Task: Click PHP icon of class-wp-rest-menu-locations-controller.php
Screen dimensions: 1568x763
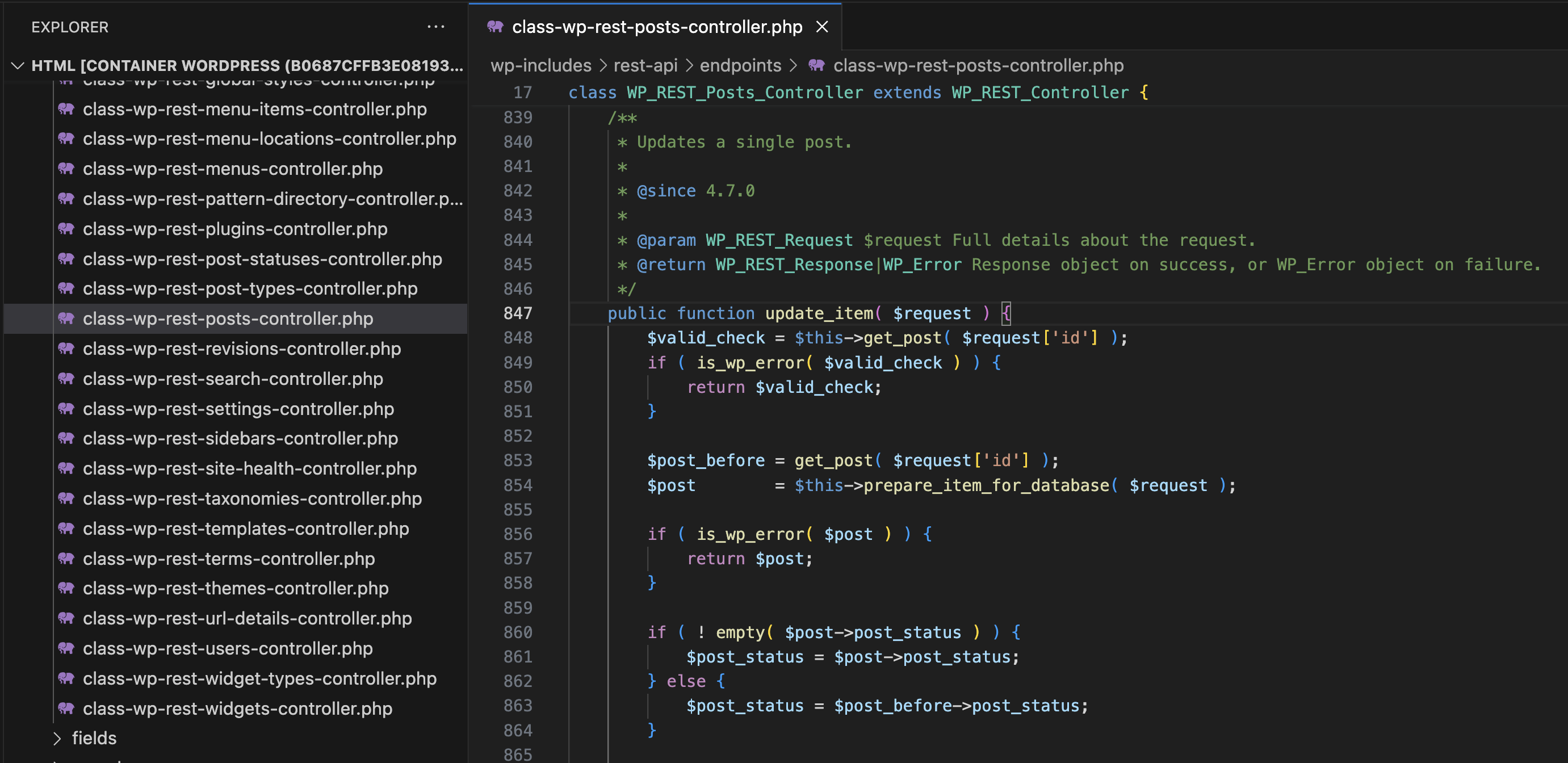Action: (x=66, y=139)
